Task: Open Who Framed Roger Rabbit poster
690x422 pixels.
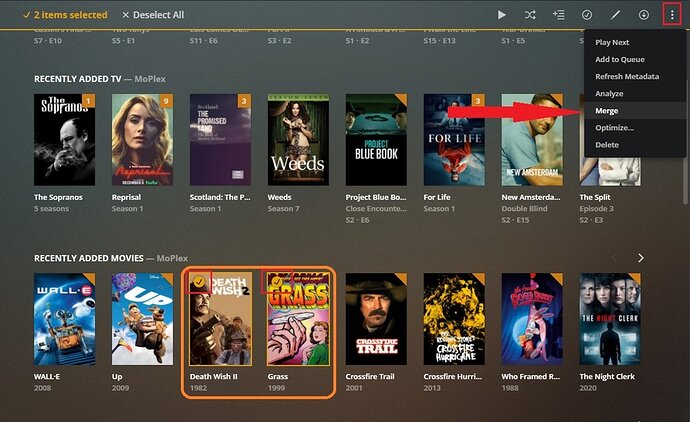Action: tap(532, 319)
